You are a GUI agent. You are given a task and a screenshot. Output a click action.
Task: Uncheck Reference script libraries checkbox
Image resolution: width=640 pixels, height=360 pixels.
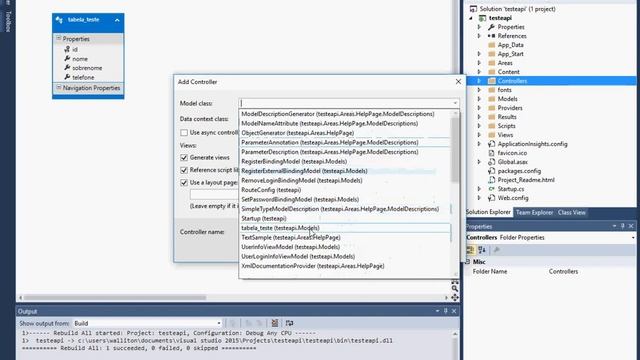coord(184,170)
